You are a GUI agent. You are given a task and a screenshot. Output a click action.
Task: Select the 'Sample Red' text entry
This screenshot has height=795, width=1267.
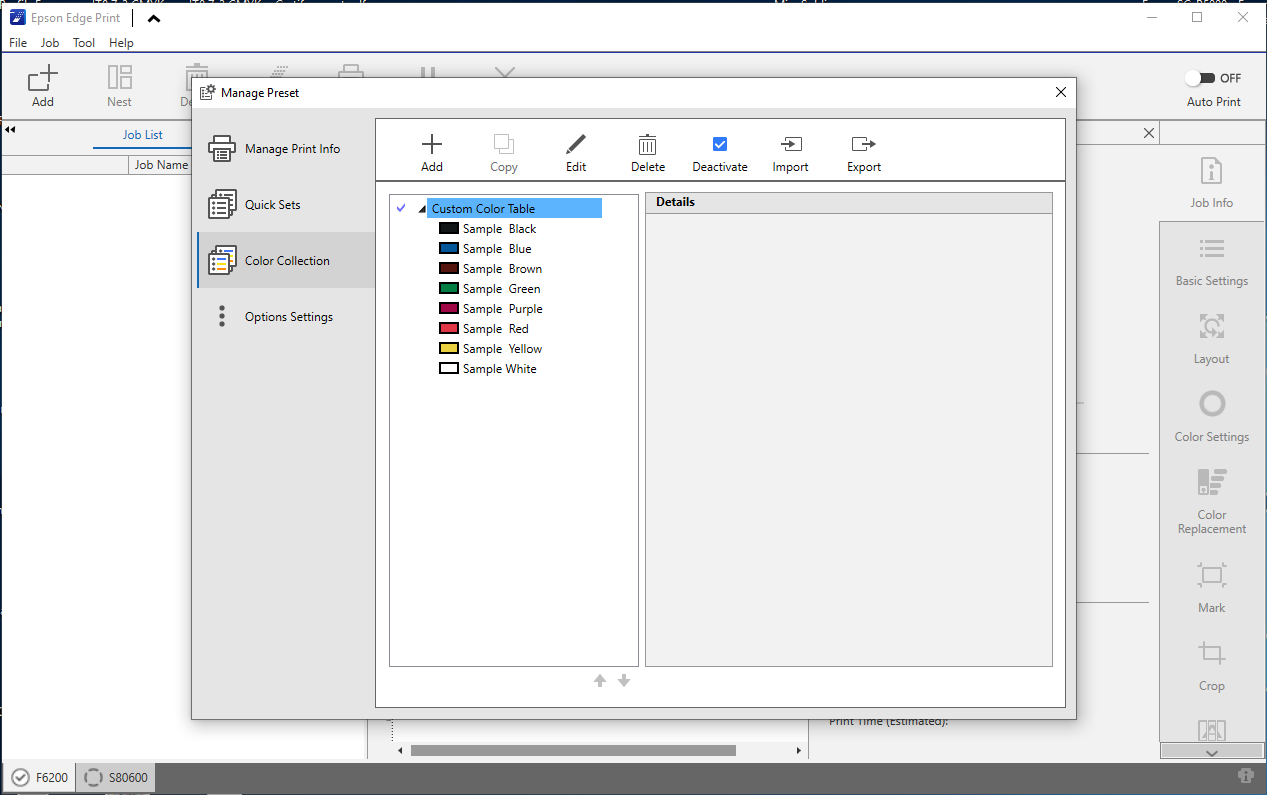pos(496,329)
